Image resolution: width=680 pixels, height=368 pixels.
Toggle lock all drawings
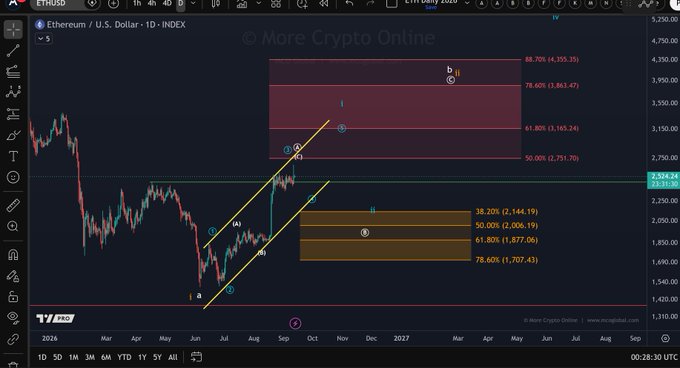pos(13,296)
